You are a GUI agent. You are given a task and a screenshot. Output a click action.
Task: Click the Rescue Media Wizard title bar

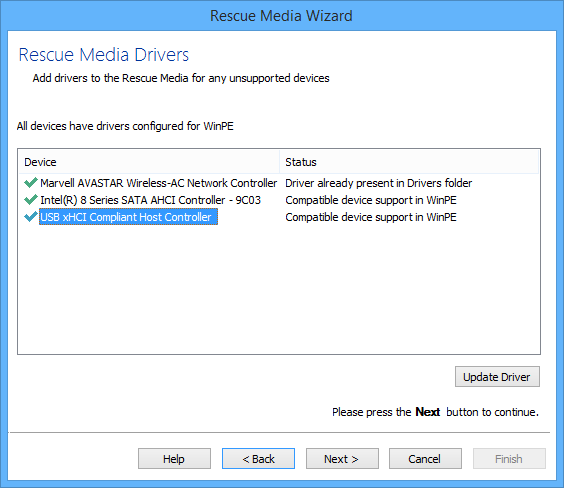pyautogui.click(x=281, y=16)
